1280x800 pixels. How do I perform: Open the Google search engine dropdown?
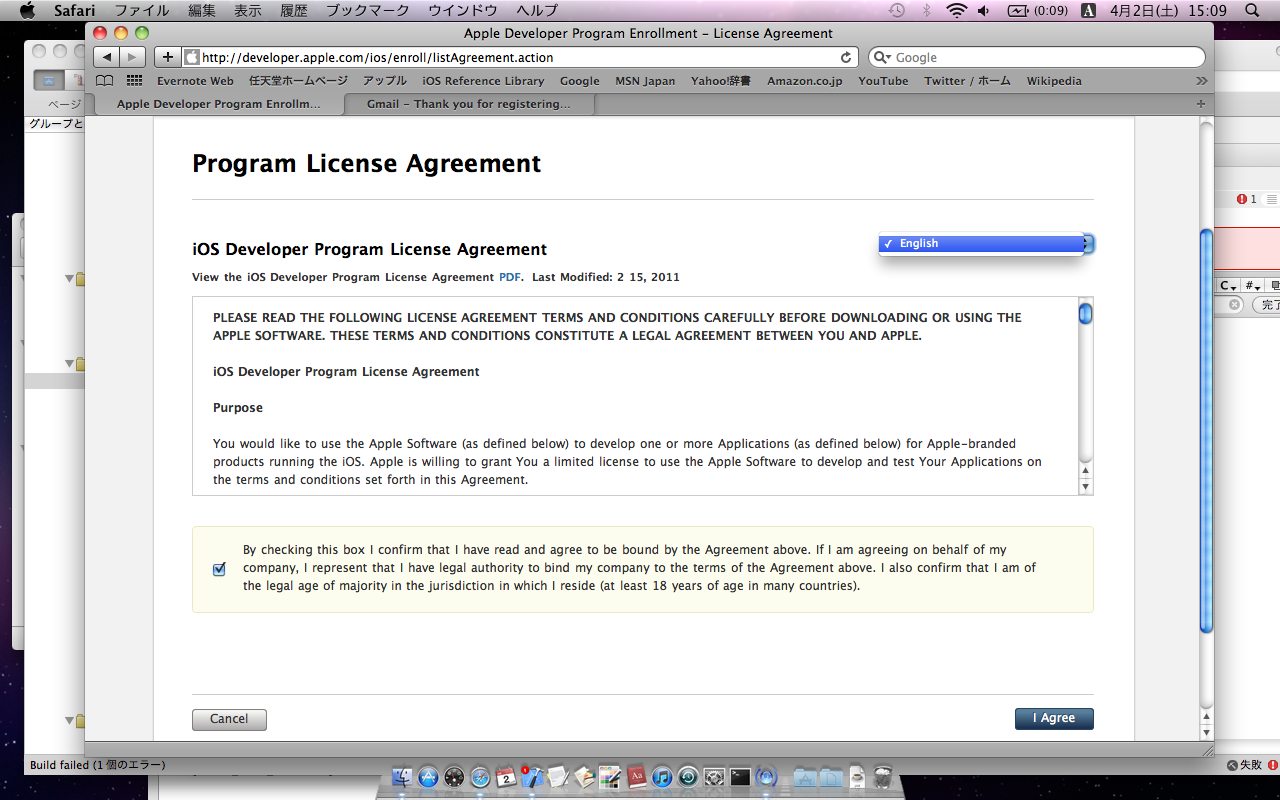[882, 57]
